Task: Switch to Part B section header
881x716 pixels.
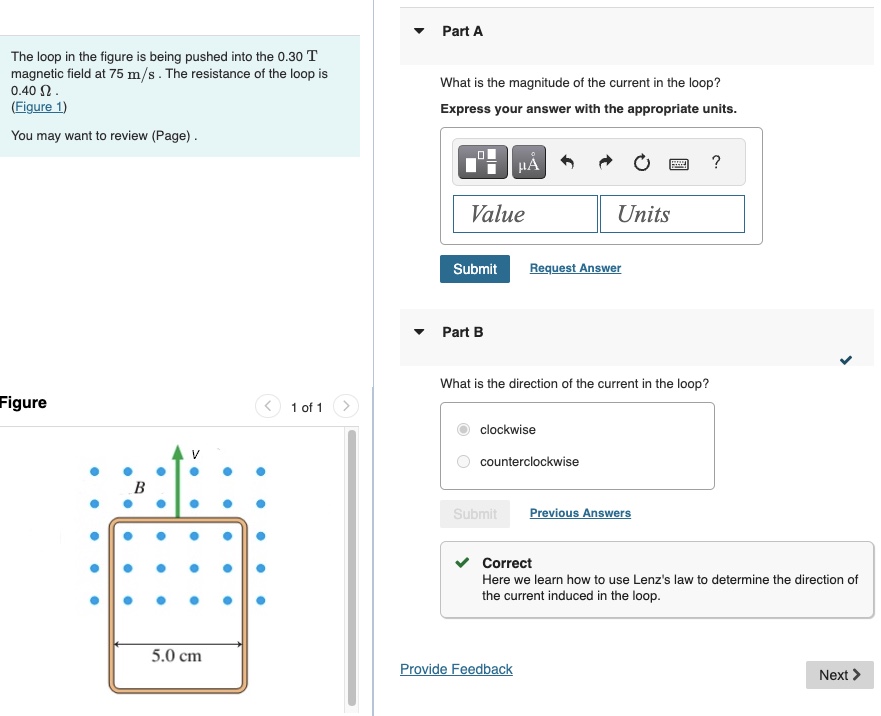Action: tap(460, 331)
